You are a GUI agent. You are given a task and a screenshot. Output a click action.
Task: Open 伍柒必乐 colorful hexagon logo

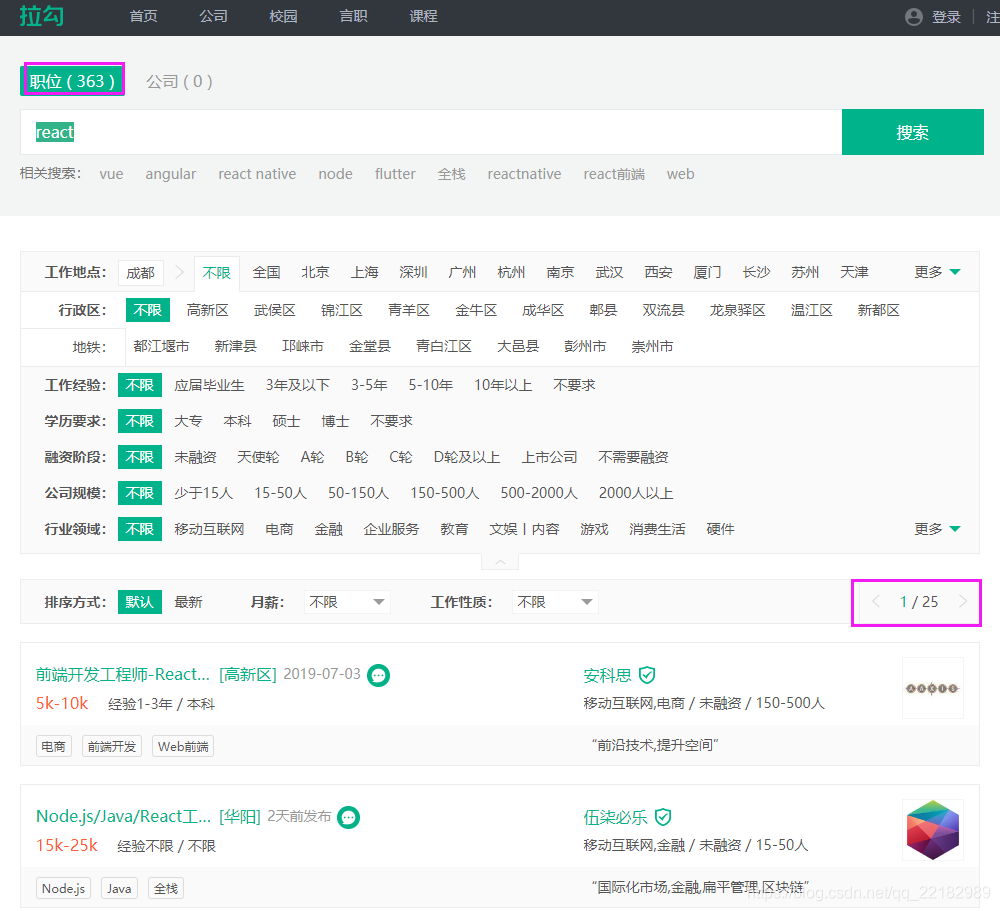tap(932, 830)
